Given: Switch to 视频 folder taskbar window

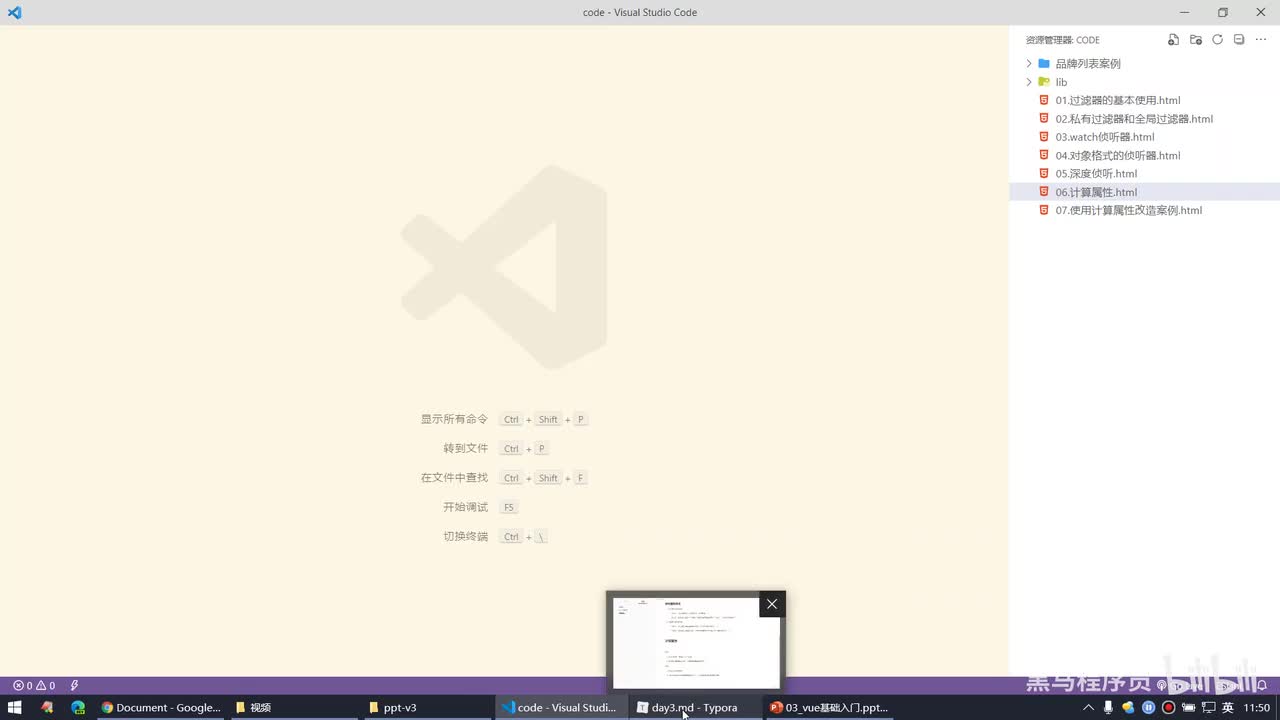Looking at the screenshot, I should coord(293,707).
